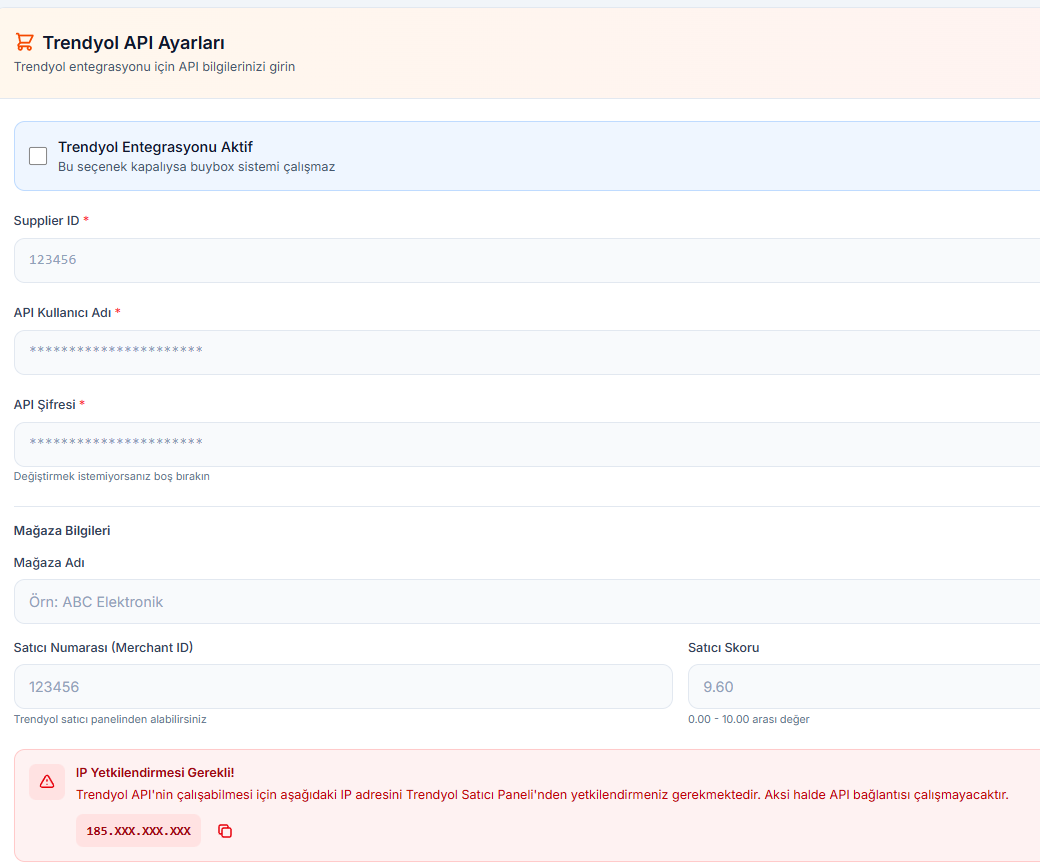This screenshot has height=863, width=1040.
Task: Focus the Satıcı Numarası (Merchant ID) field
Action: 343,687
